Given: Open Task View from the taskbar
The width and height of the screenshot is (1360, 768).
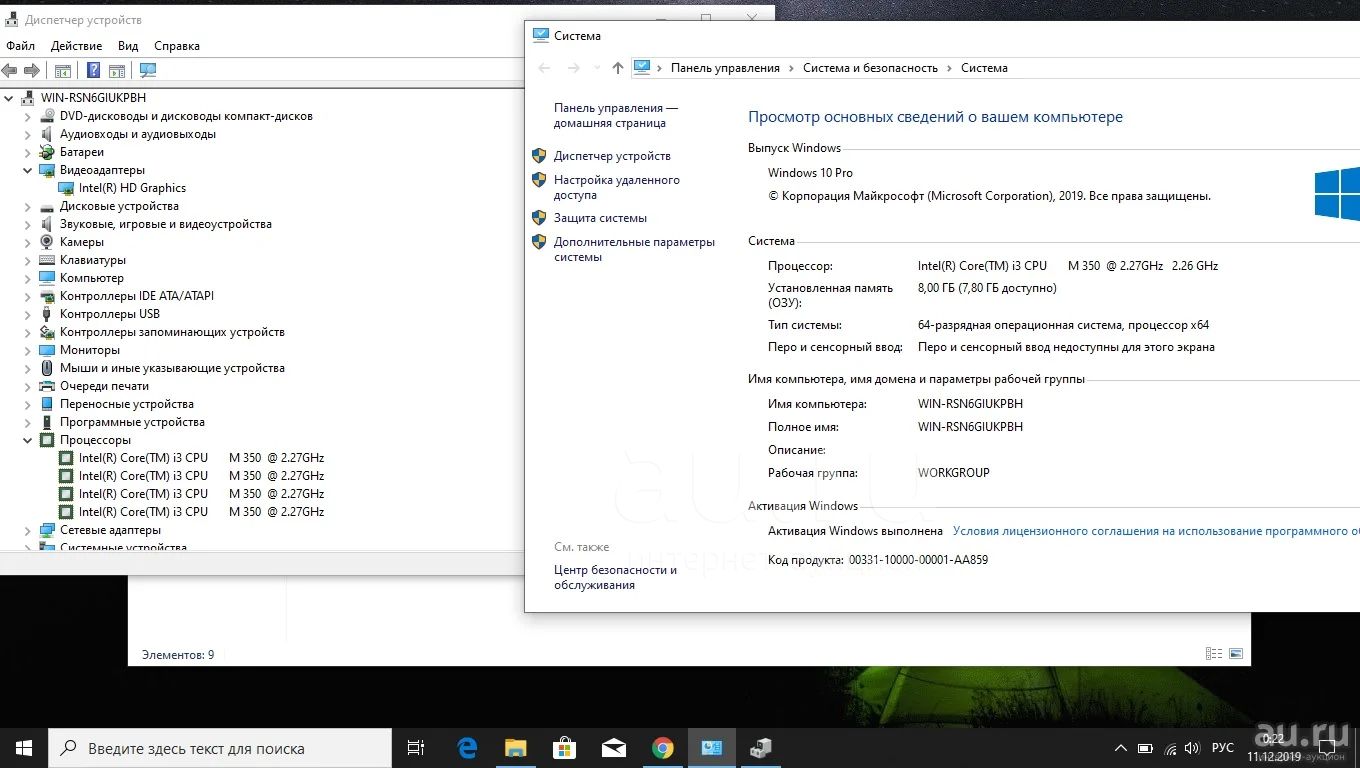Looking at the screenshot, I should [416, 748].
